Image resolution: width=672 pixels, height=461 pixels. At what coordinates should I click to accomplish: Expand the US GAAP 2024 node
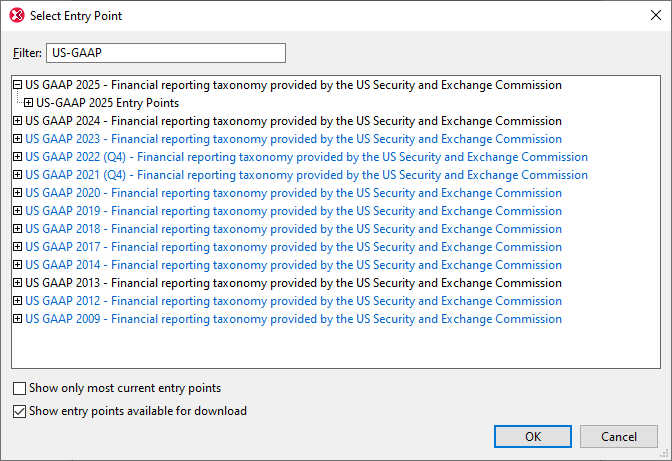point(18,121)
